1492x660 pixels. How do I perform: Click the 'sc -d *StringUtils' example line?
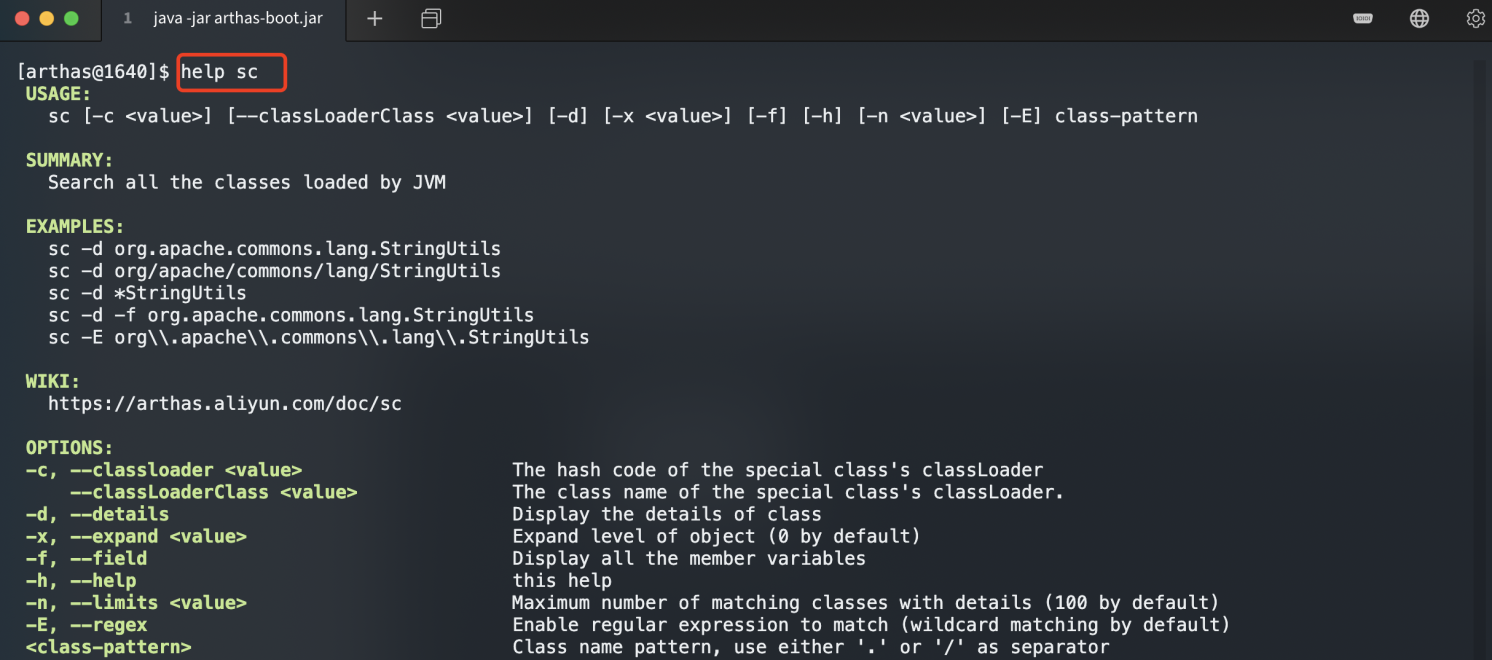tap(147, 293)
